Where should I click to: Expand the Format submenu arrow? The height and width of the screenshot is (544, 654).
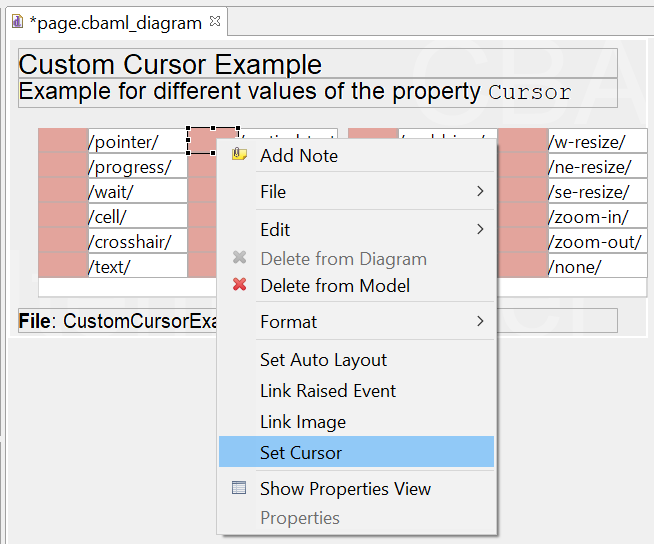click(x=480, y=321)
